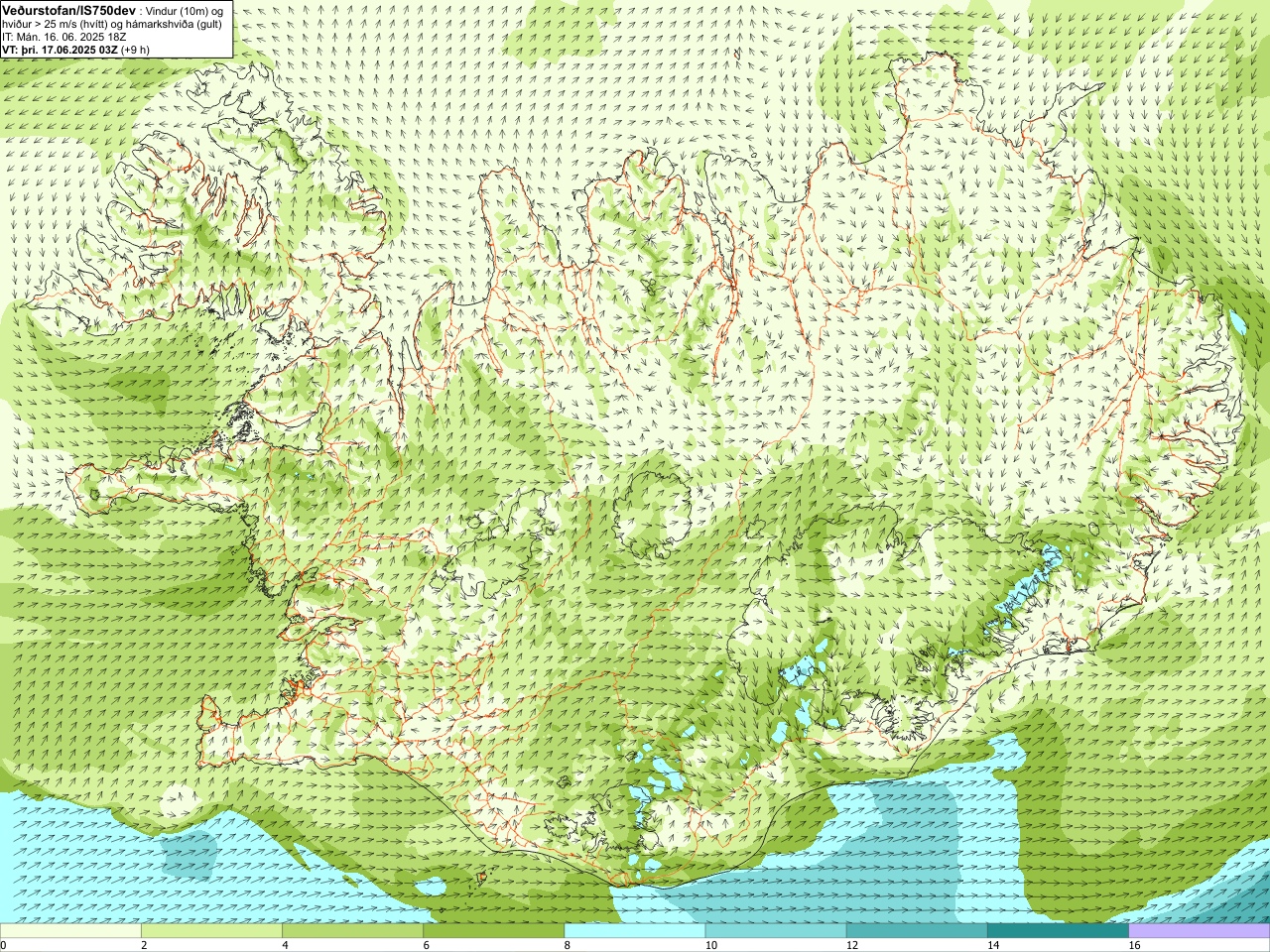Click the "6" legend scale label

pos(427,945)
